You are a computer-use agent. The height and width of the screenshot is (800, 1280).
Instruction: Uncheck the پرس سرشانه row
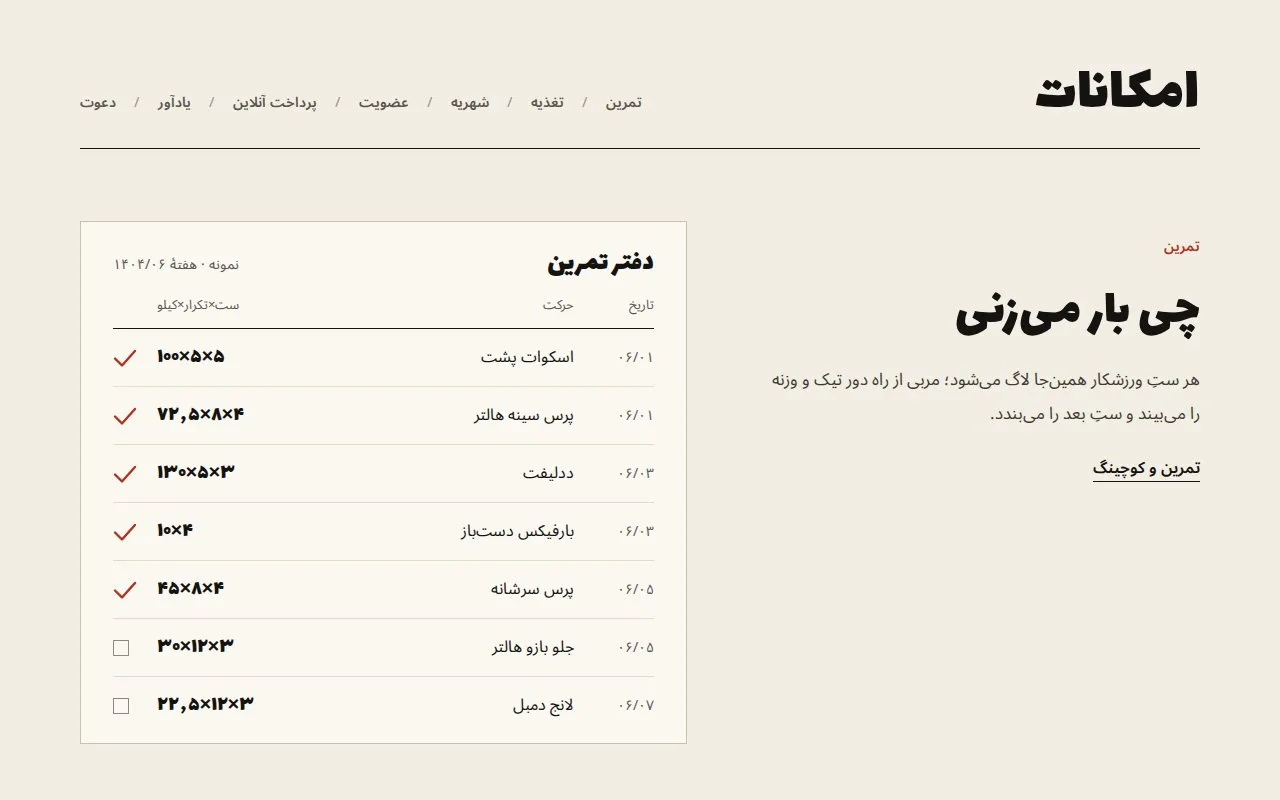tap(124, 590)
